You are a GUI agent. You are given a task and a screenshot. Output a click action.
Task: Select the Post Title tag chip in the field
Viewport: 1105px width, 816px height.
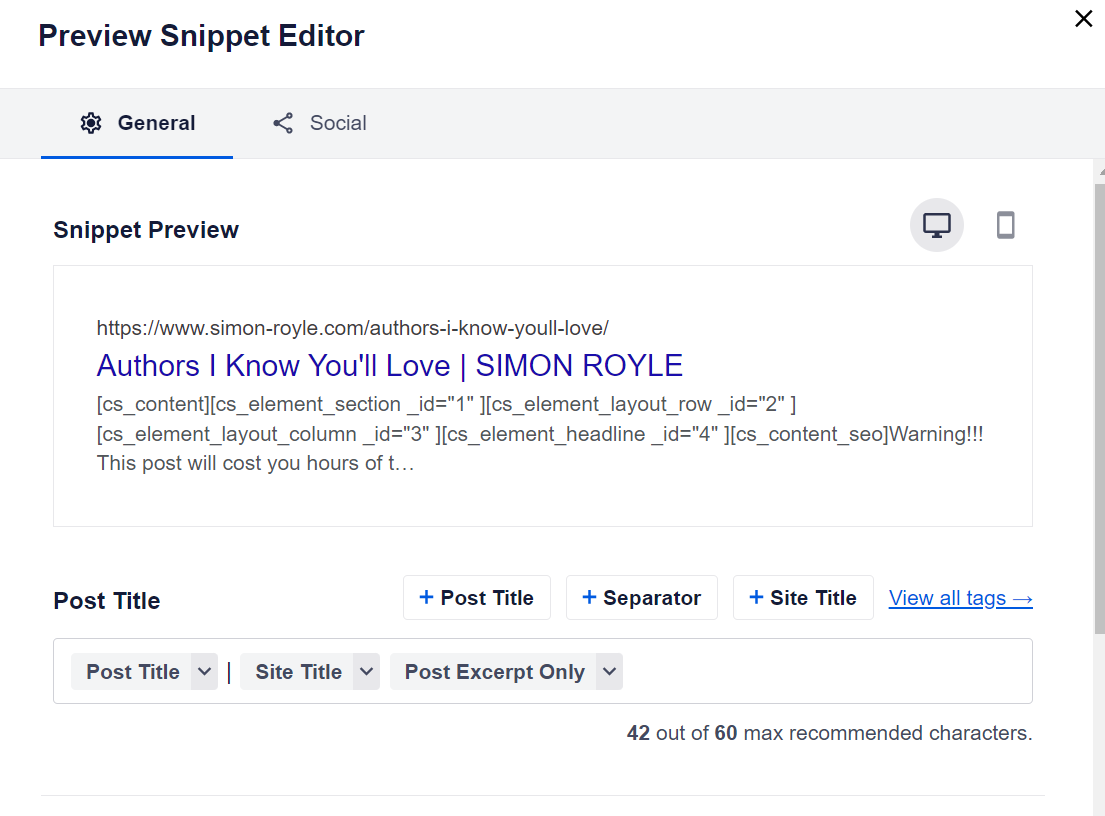tap(132, 672)
